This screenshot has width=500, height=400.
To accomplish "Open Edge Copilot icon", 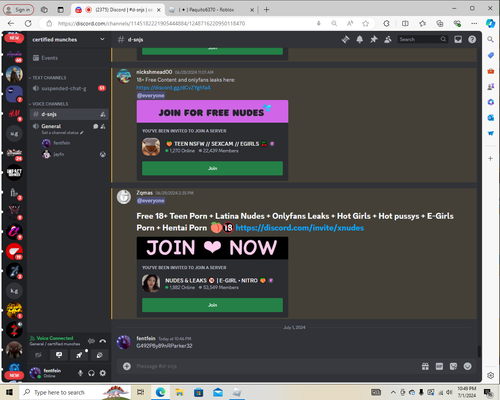I will click(x=490, y=23).
